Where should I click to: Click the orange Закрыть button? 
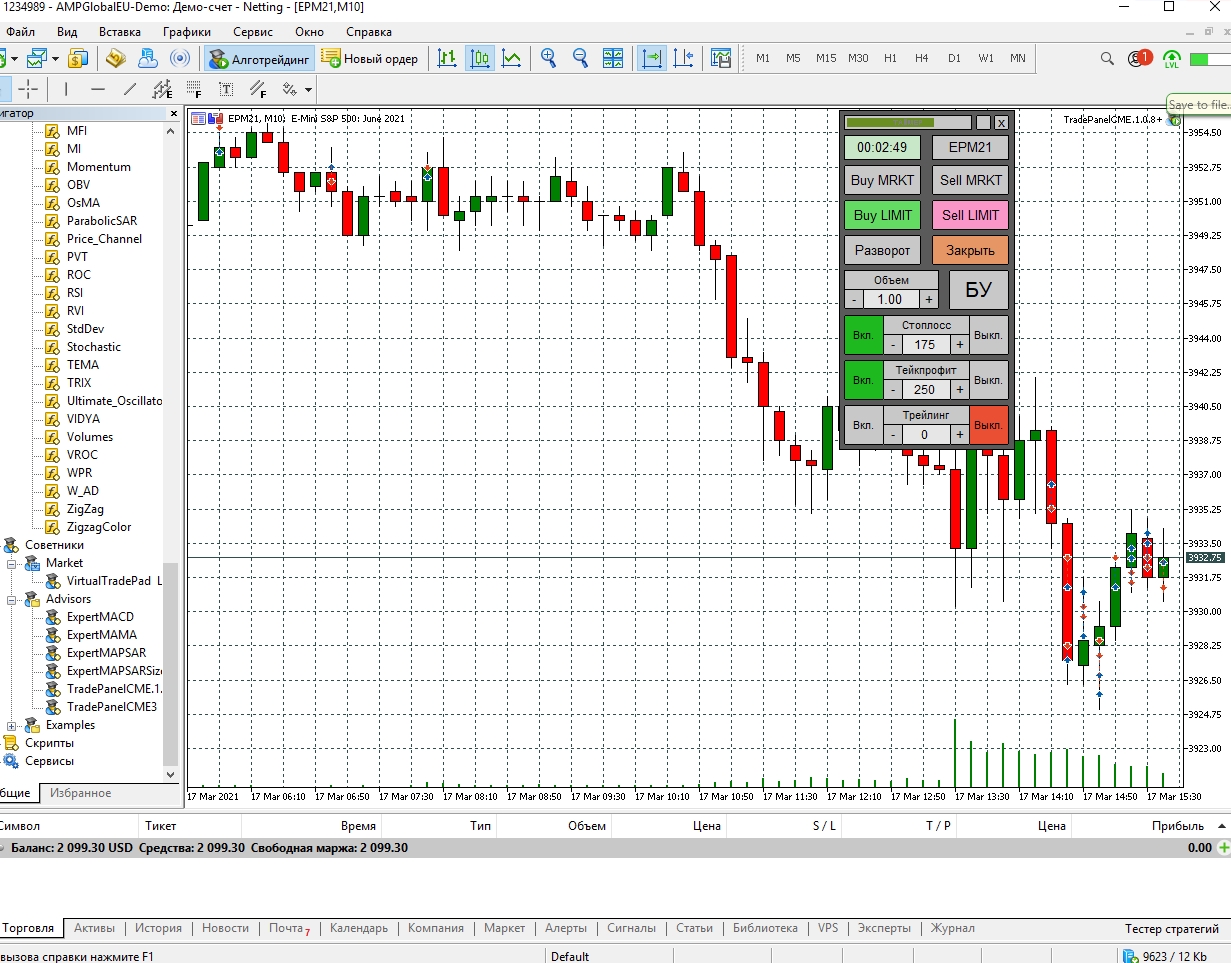pyautogui.click(x=971, y=250)
